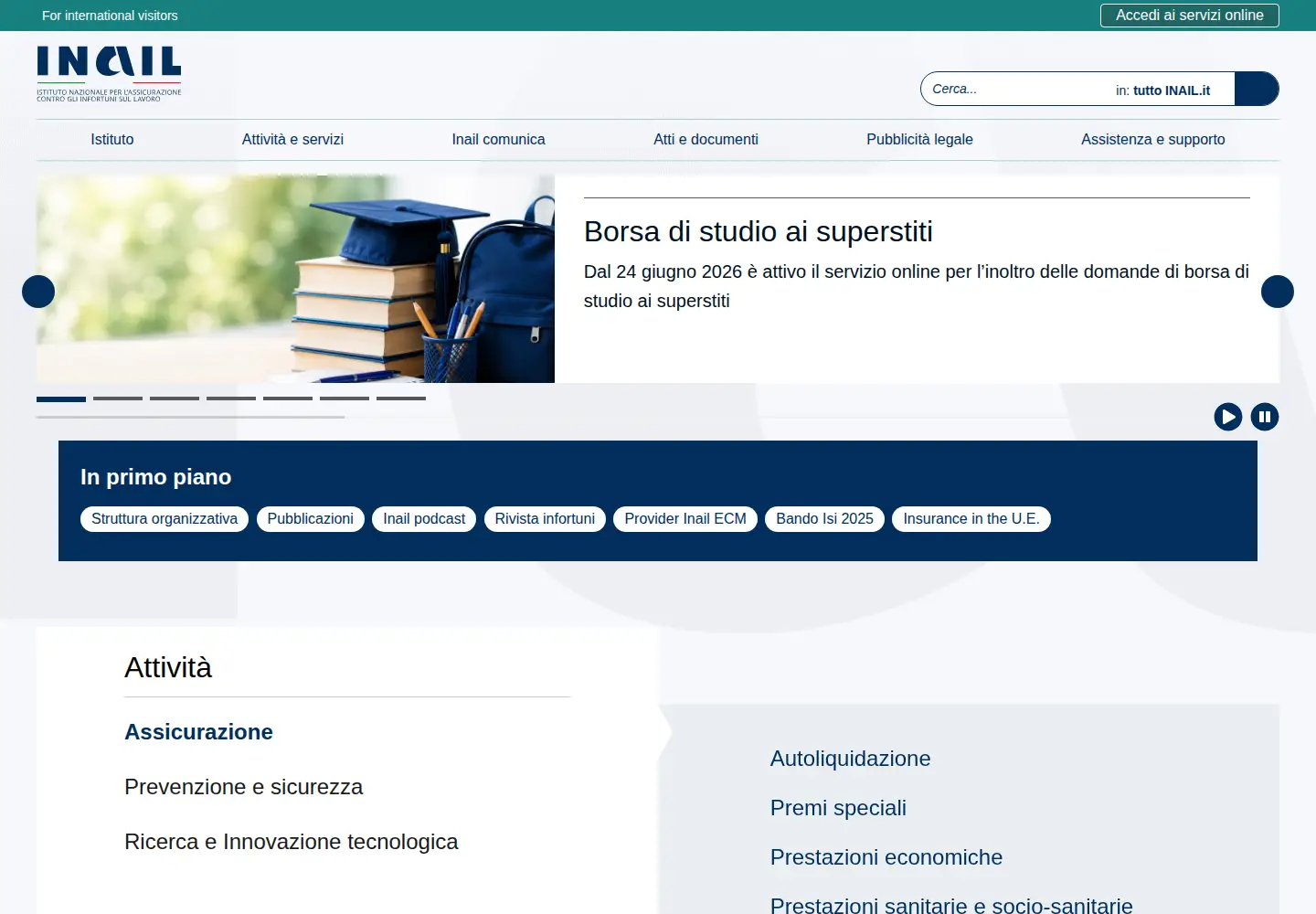This screenshot has width=1316, height=914.
Task: Click the previous slide carousel arrow
Action: click(38, 292)
